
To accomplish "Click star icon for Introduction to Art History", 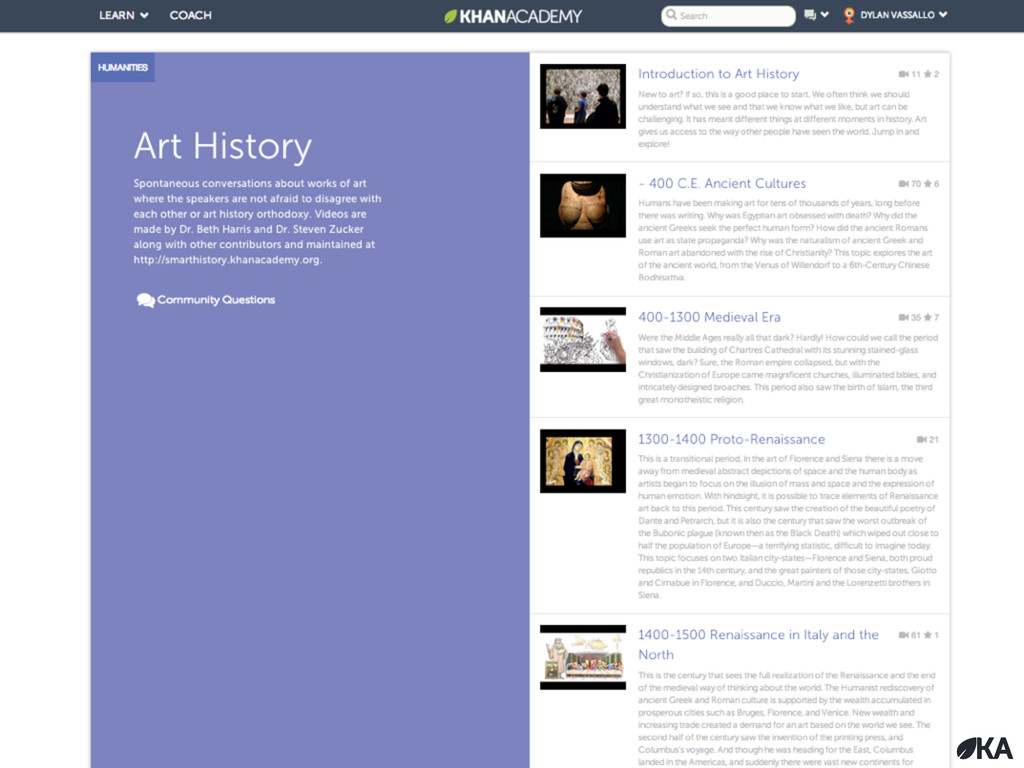I will (x=927, y=74).
